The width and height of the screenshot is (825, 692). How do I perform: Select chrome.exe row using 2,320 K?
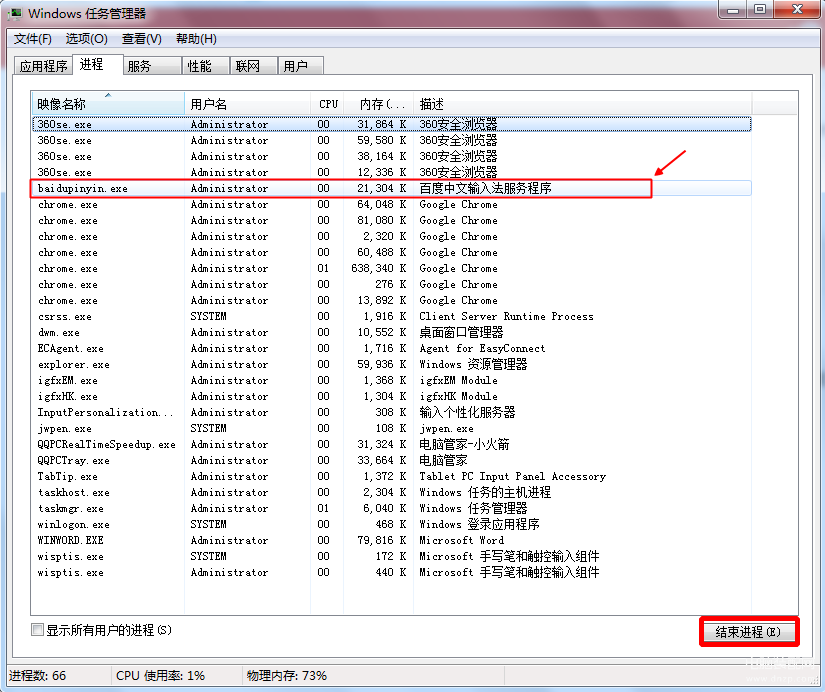coord(391,236)
